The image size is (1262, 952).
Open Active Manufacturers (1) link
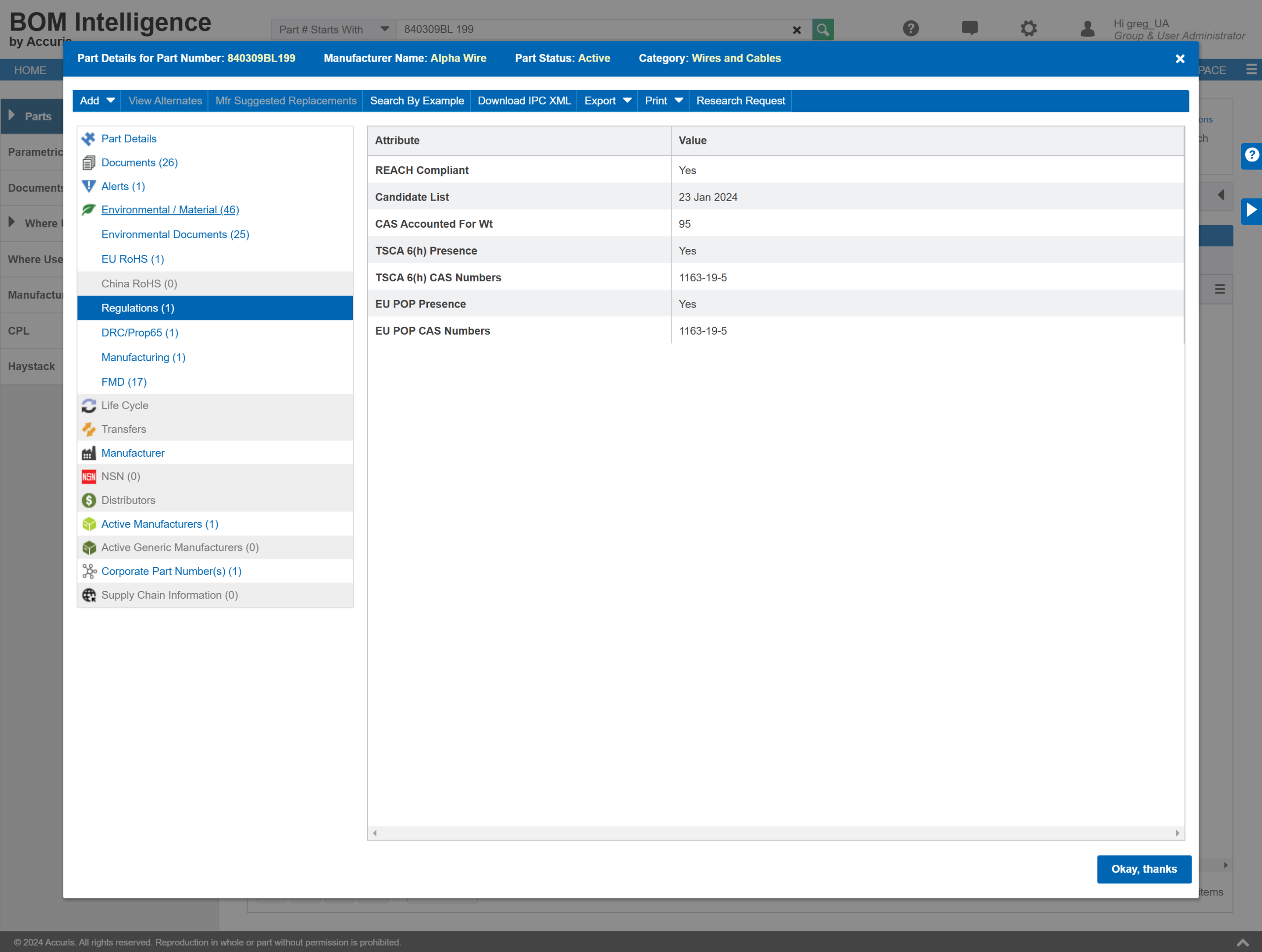tap(160, 524)
